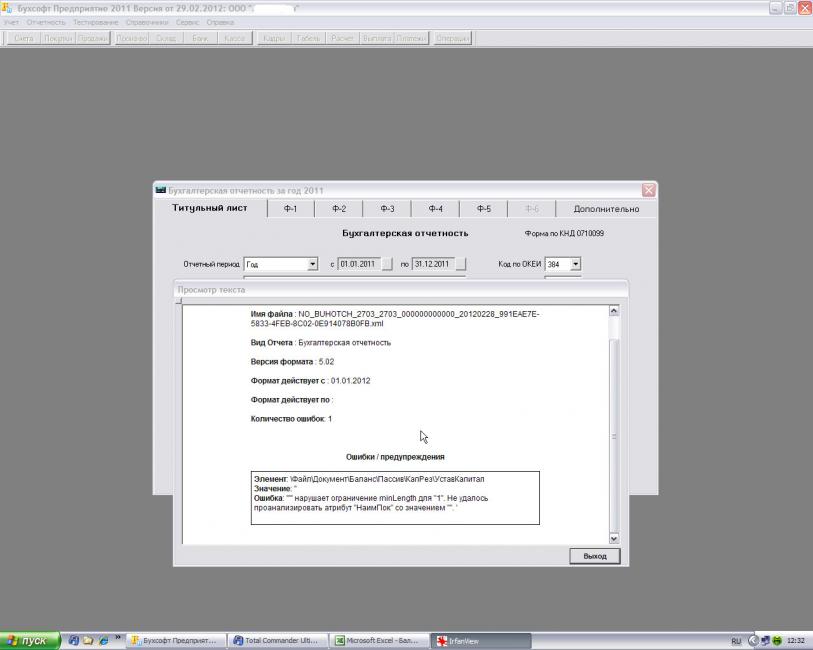Close the Бухгалтерская отчетность dialog
The image size is (813, 650).
tap(648, 190)
